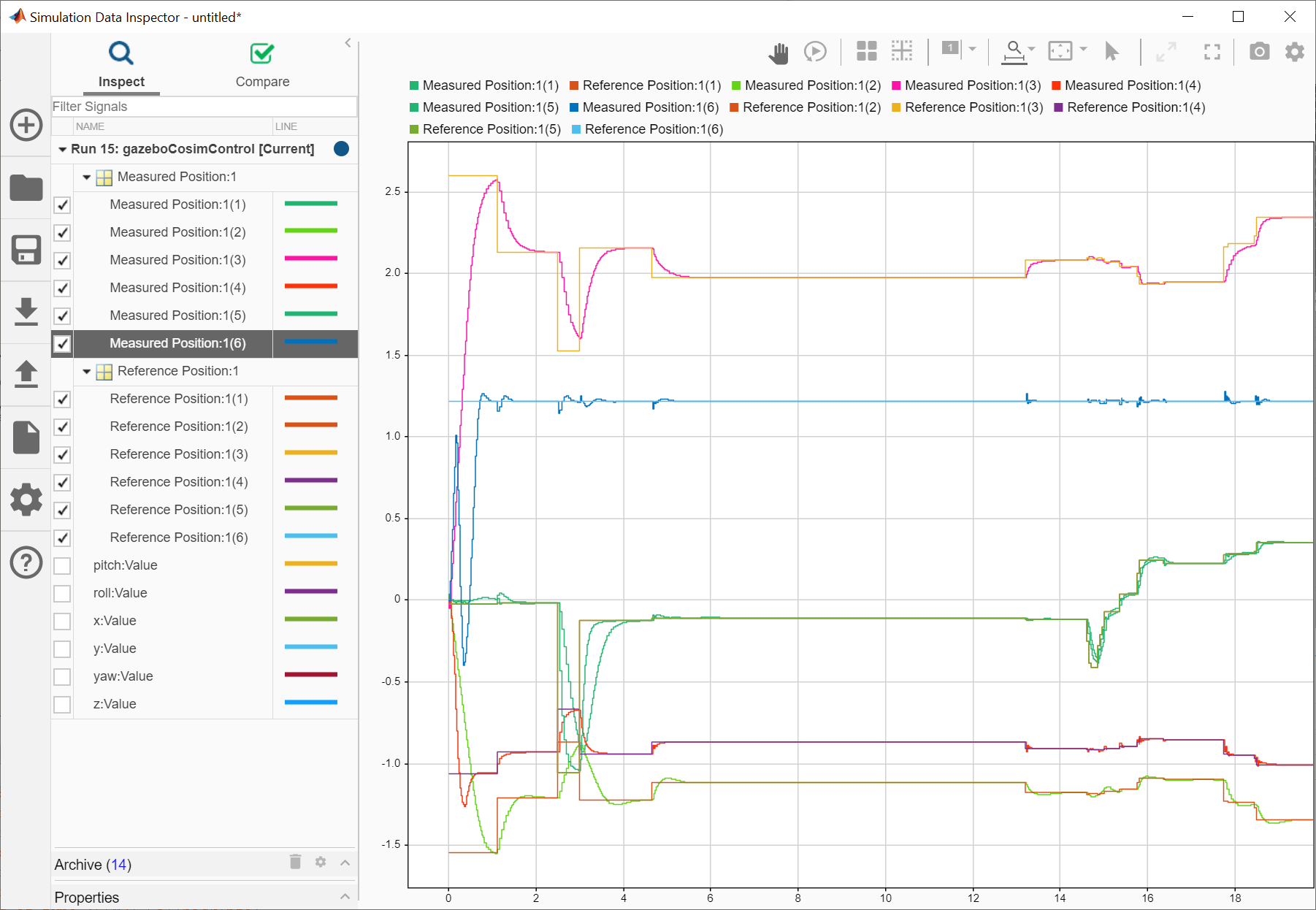1316x910 pixels.
Task: Check the yaw:Value signal checkbox
Action: pyautogui.click(x=63, y=677)
